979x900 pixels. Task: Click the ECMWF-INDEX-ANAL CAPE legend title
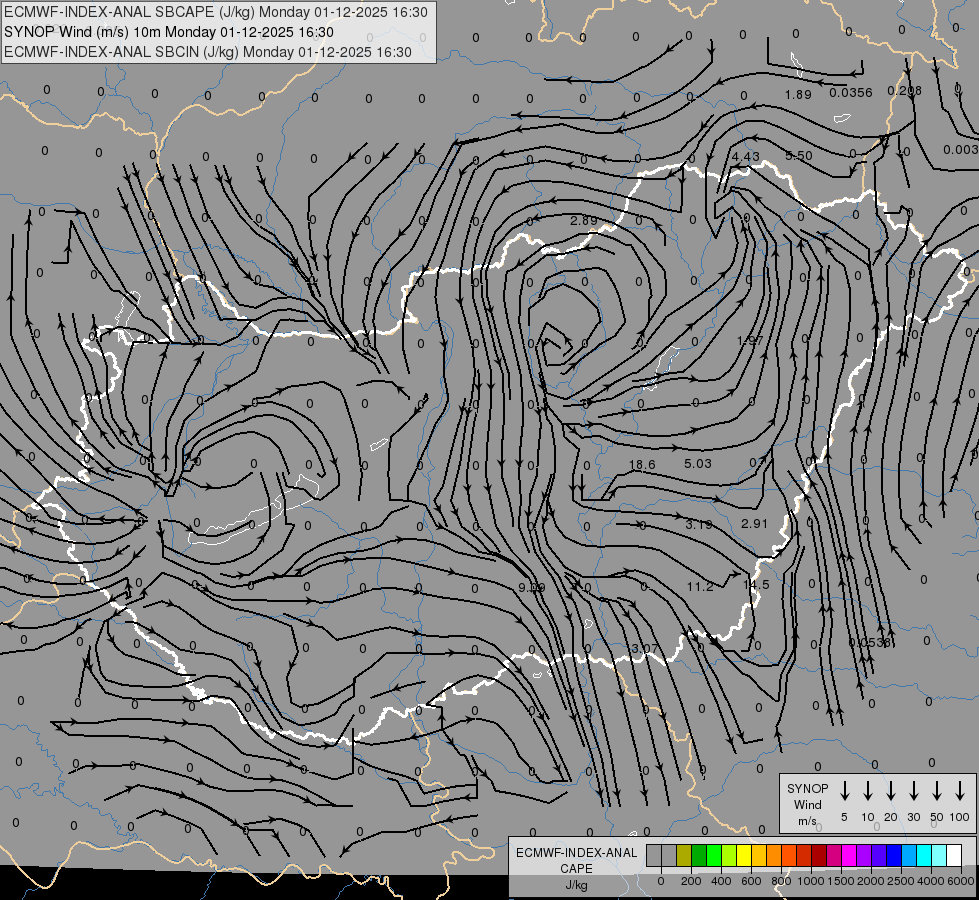576,861
